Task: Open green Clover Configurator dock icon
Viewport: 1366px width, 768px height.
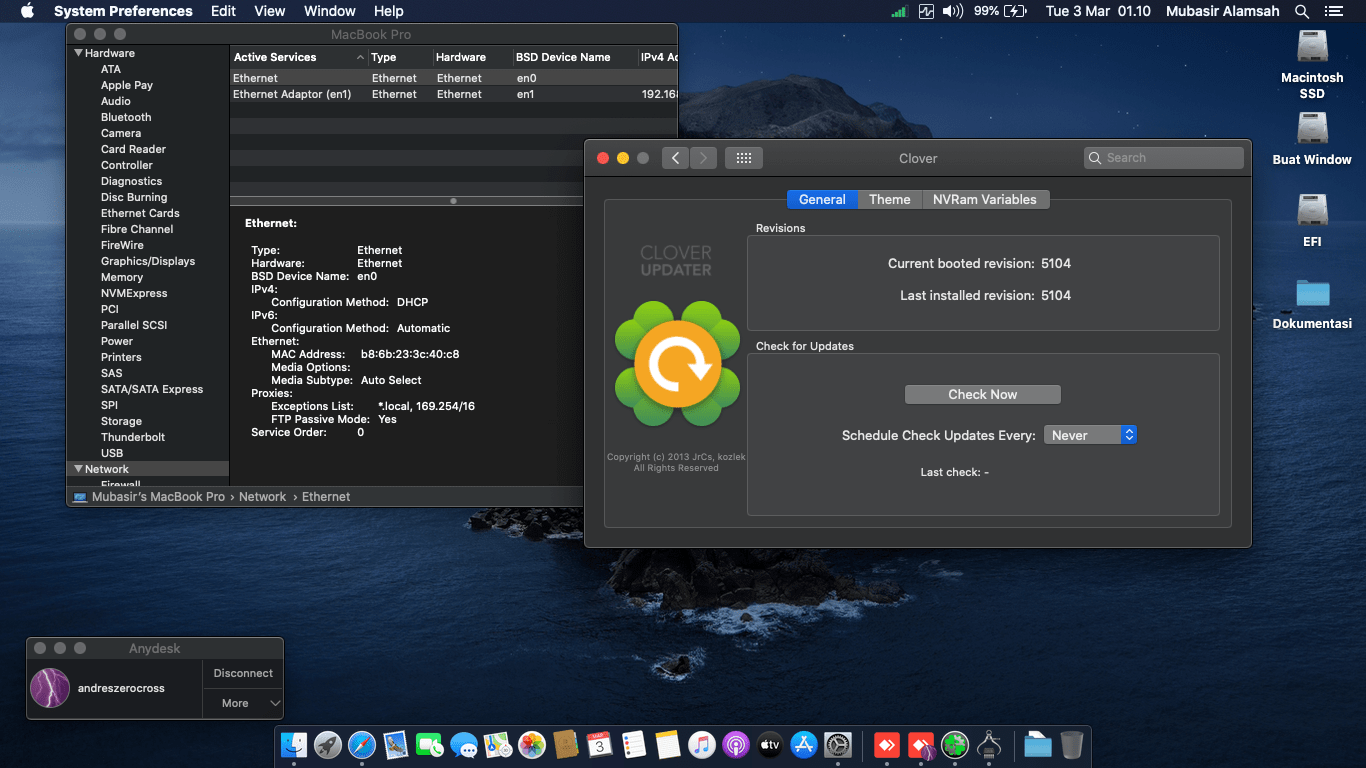Action: click(955, 744)
